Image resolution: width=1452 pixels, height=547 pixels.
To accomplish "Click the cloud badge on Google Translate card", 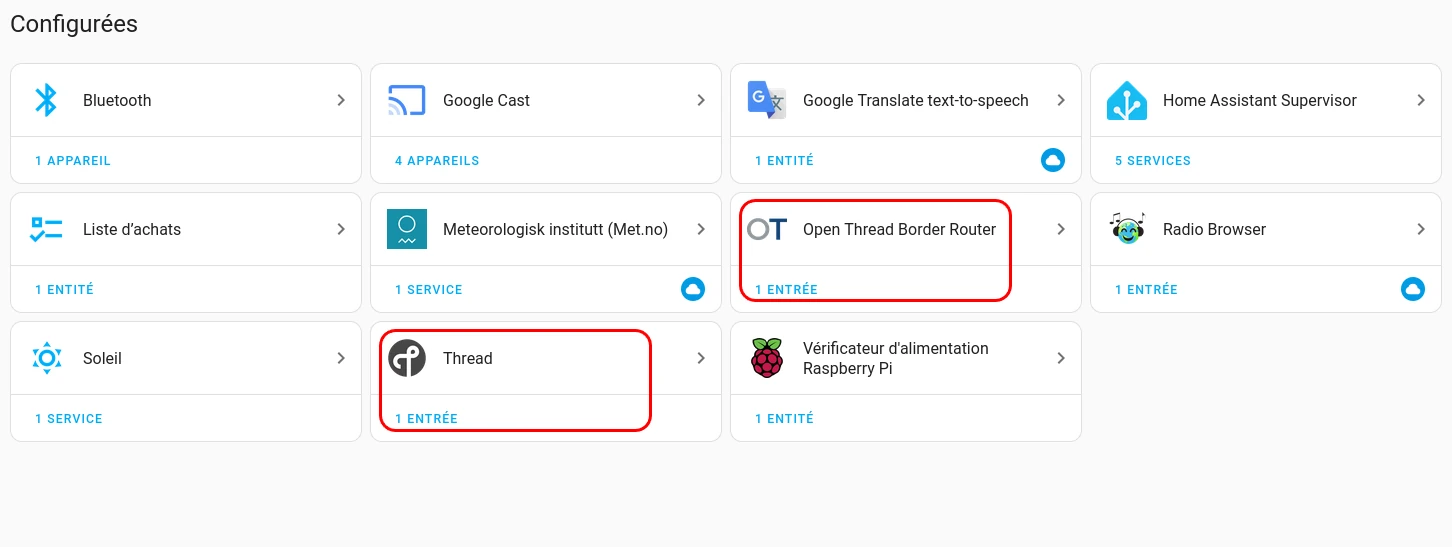I will [x=1053, y=160].
